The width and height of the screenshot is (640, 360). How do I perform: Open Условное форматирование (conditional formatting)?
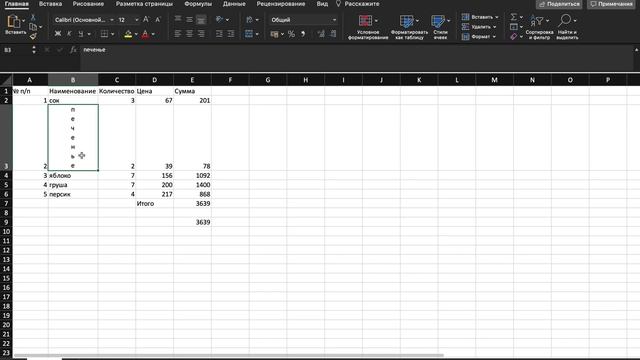point(368,27)
